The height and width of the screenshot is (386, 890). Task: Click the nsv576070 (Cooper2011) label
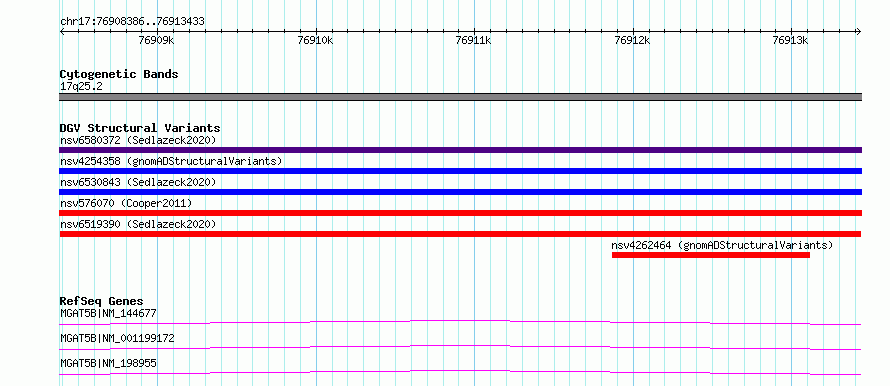(x=126, y=203)
